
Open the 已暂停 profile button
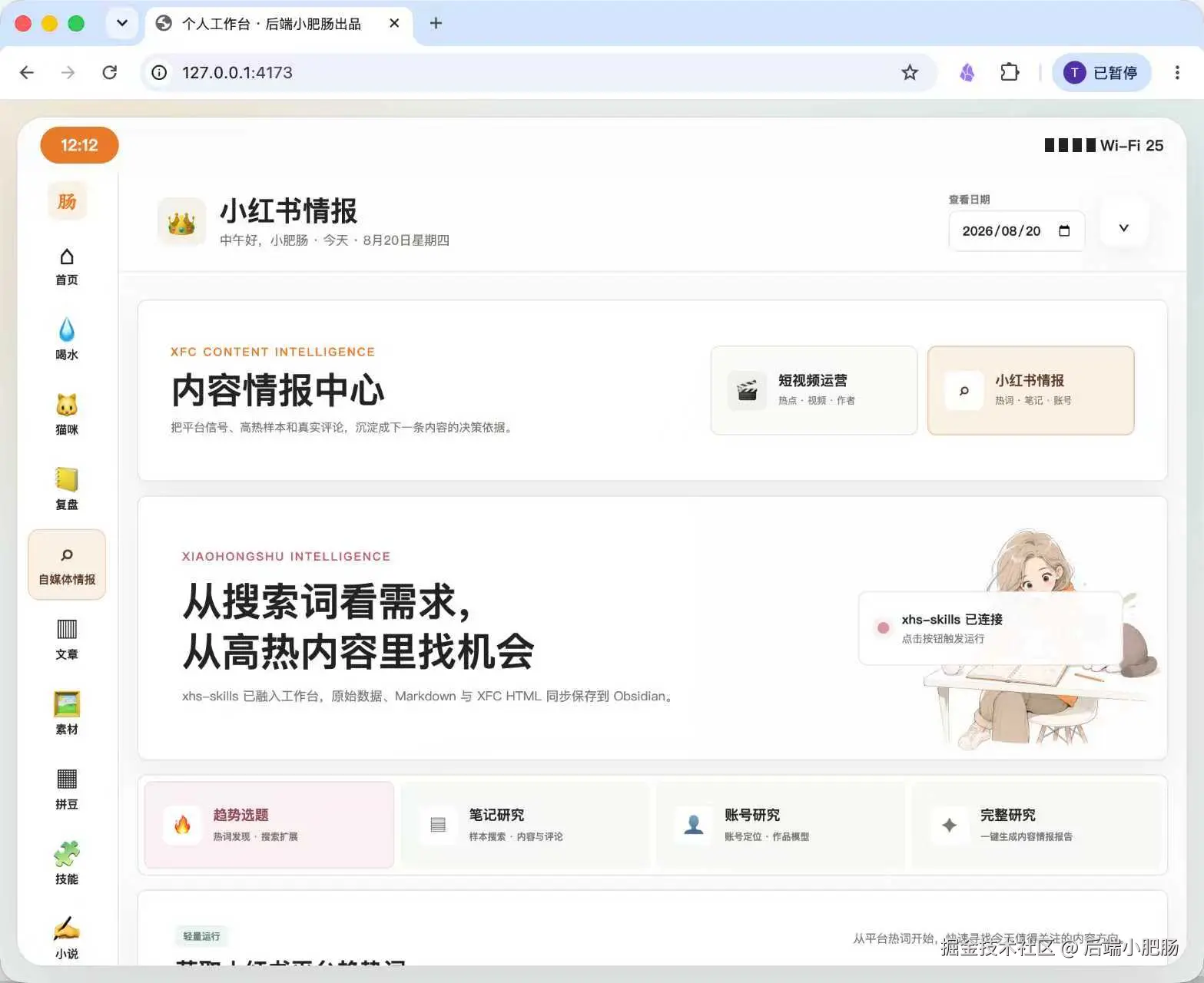[x=1101, y=72]
